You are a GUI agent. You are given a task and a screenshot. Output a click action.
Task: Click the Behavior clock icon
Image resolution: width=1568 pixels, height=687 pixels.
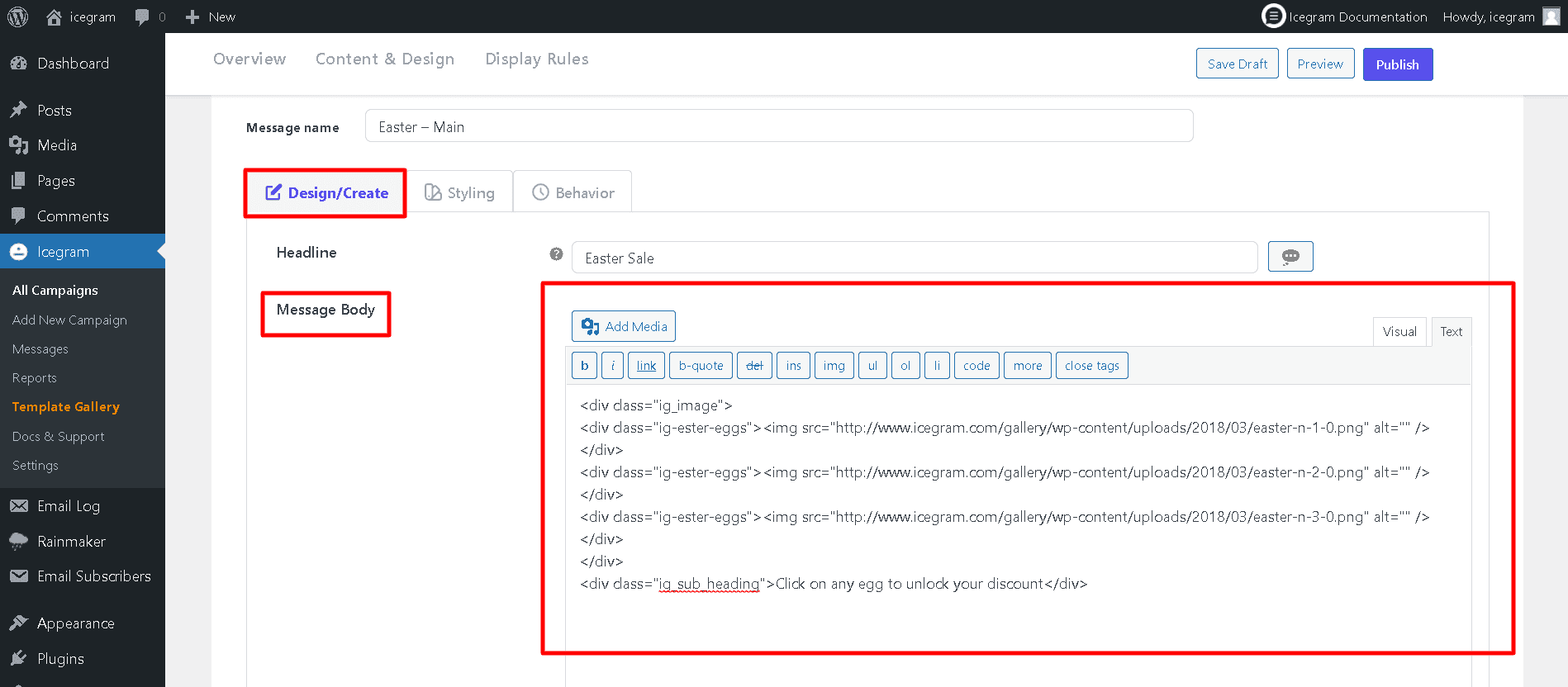[x=540, y=192]
